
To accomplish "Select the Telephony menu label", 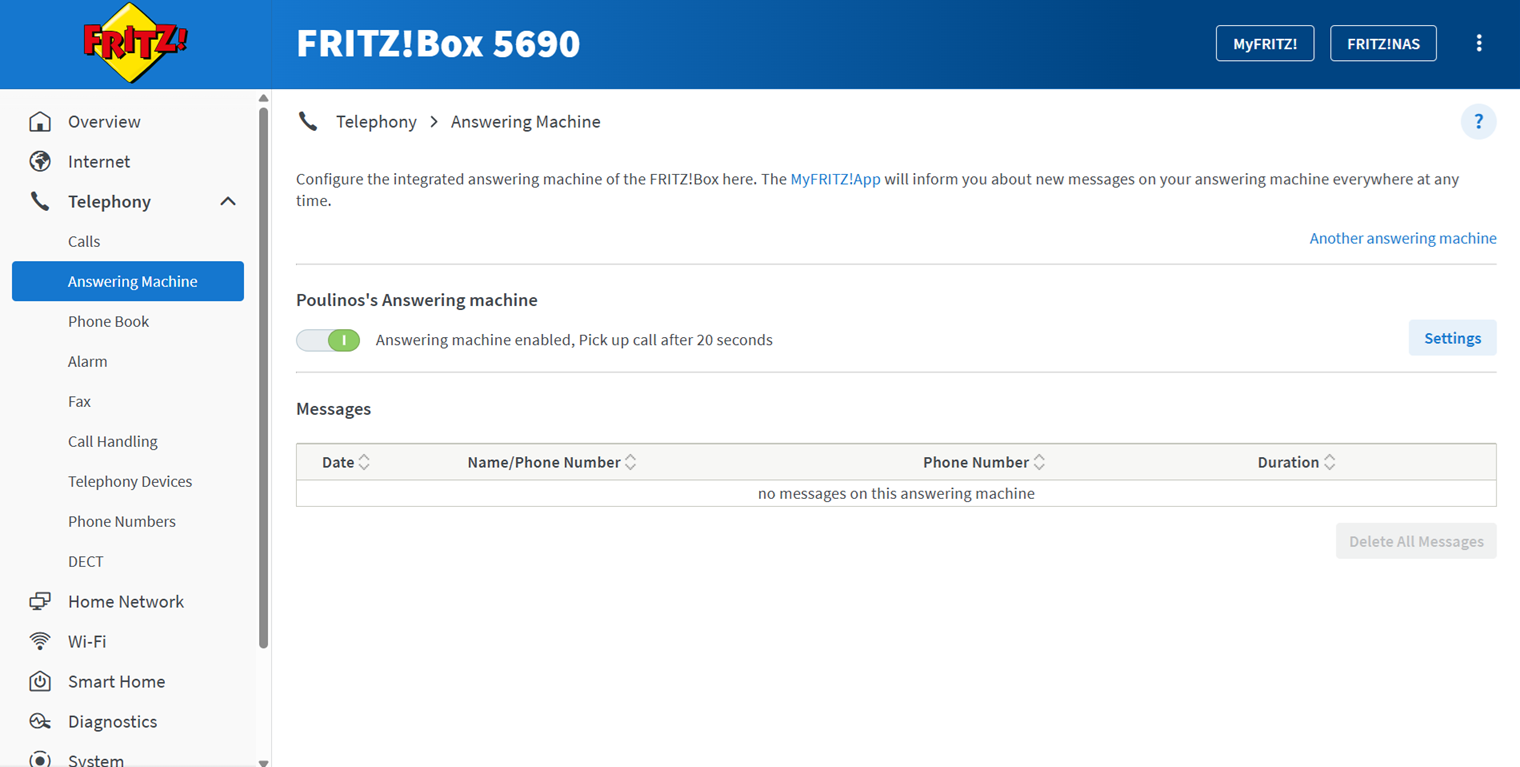I will (x=109, y=202).
